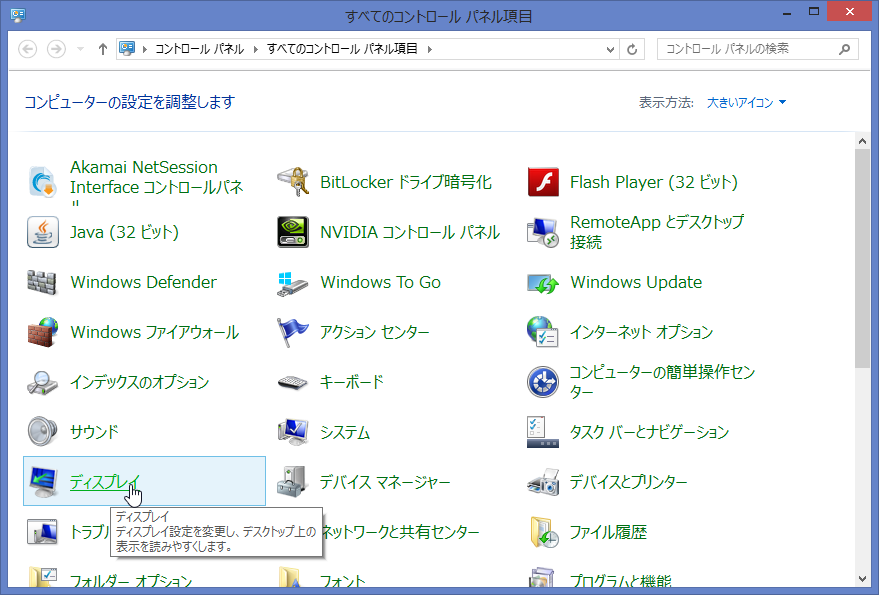The height and width of the screenshot is (595, 879).
Task: Open the デバイスとプリンター printer icon
Action: [x=543, y=482]
